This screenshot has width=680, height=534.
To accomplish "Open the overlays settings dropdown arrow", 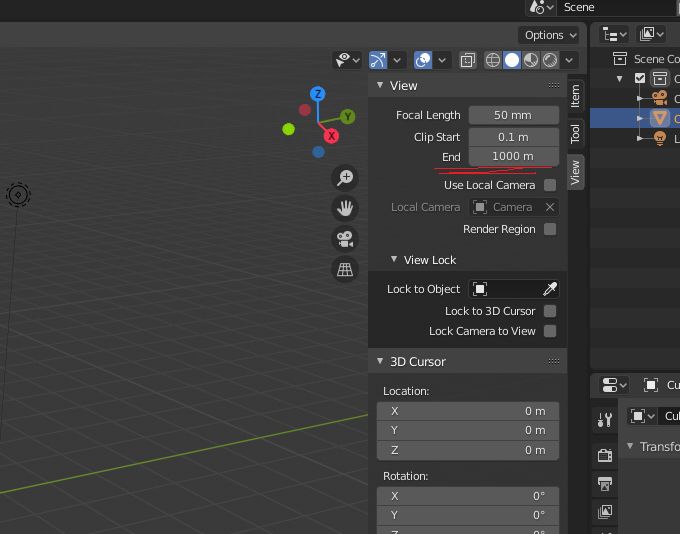I will click(442, 60).
